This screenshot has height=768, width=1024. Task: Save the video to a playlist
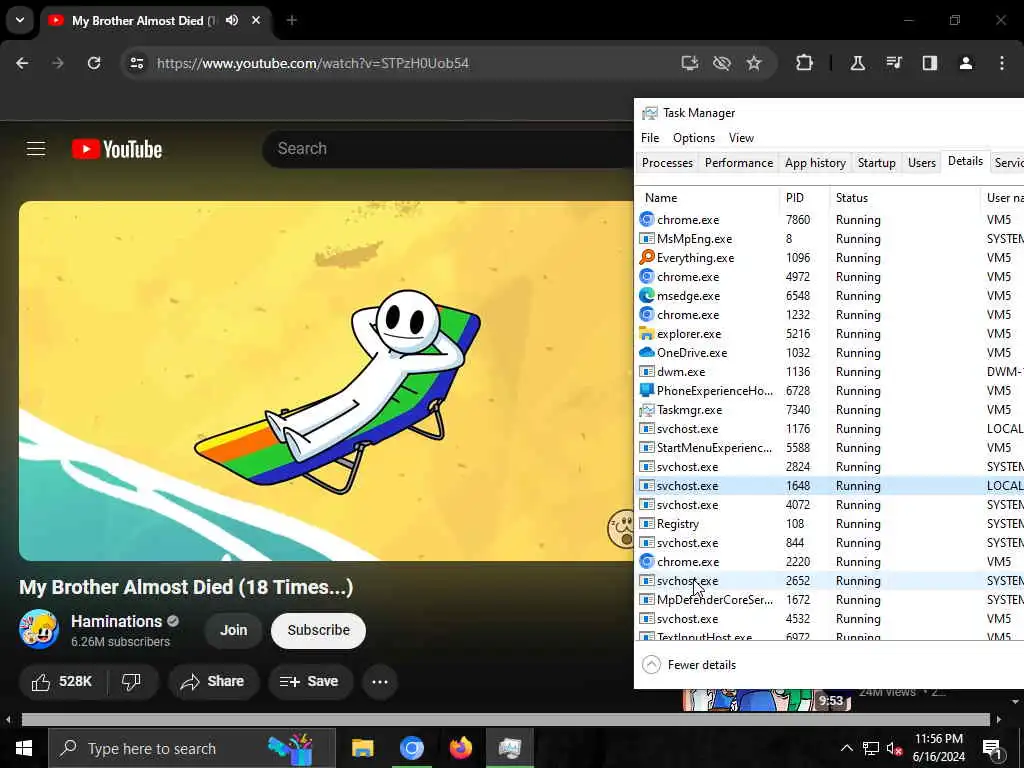coord(310,682)
